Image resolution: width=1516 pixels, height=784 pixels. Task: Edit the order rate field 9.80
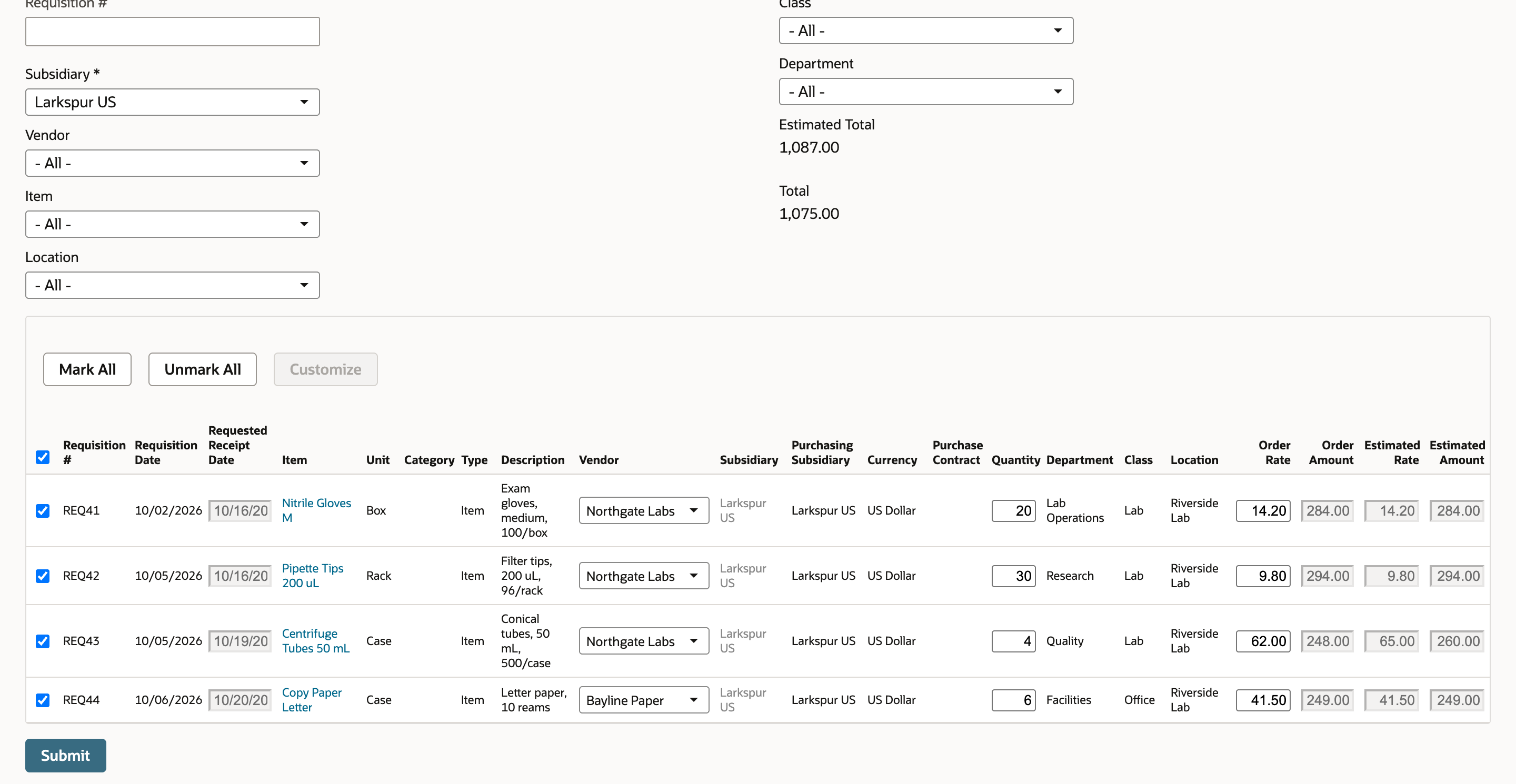pos(1263,576)
